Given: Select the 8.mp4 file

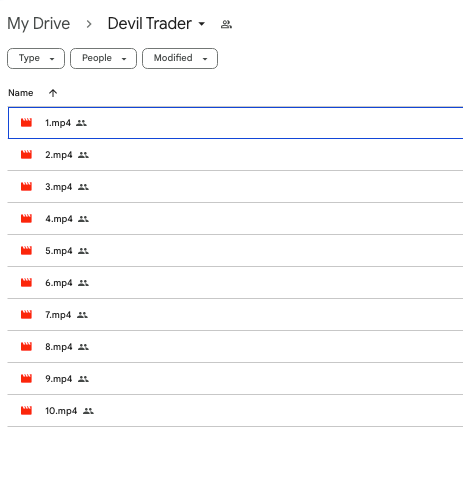Looking at the screenshot, I should (x=59, y=347).
